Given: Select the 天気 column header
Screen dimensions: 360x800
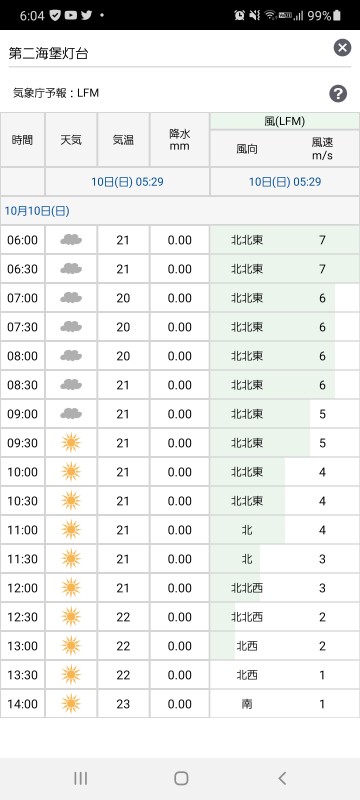Looking at the screenshot, I should pos(71,140).
